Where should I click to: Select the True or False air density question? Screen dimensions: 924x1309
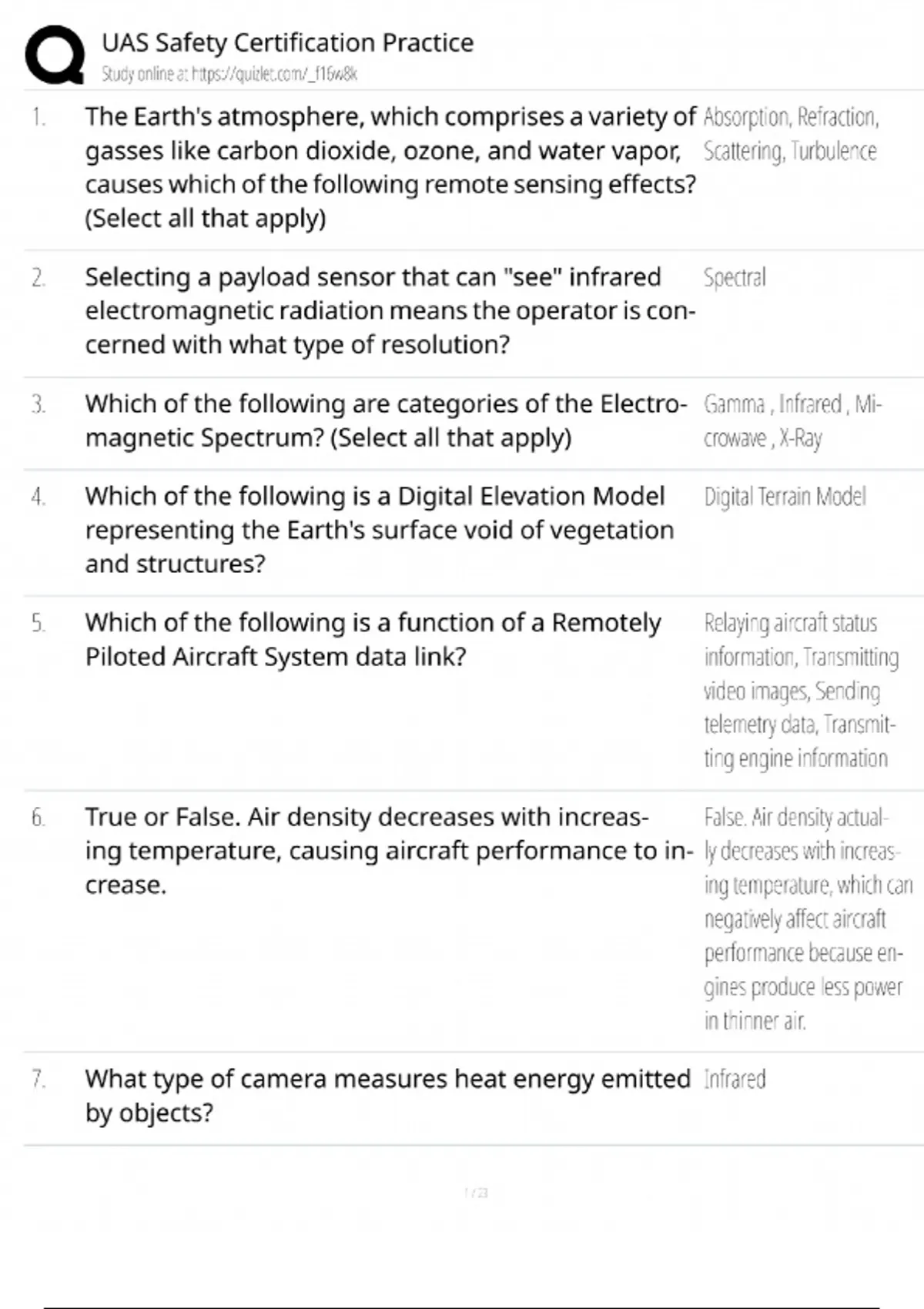389,850
